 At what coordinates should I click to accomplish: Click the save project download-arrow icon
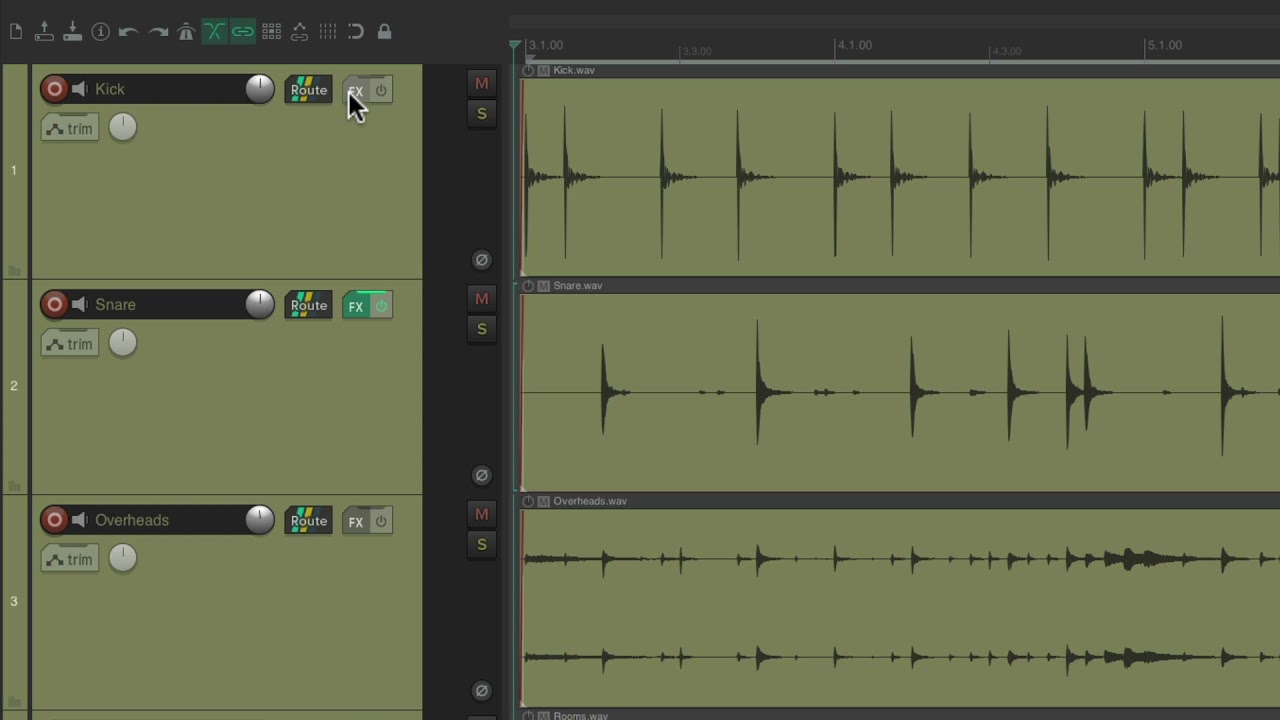point(72,32)
